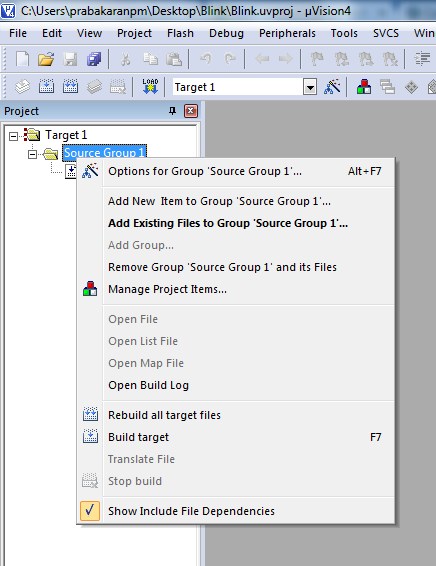Image resolution: width=436 pixels, height=566 pixels.
Task: Collapse the Source Group 1 tree node
Action: (x=32, y=154)
